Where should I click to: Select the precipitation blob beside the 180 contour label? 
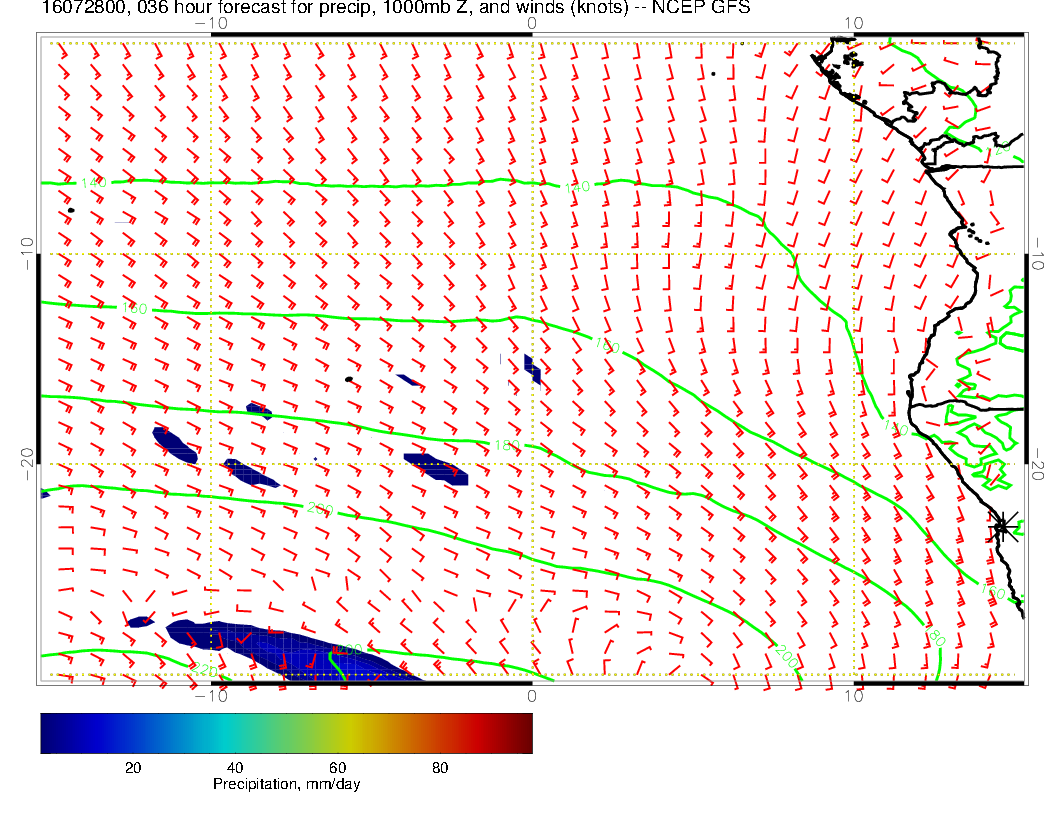(x=437, y=468)
